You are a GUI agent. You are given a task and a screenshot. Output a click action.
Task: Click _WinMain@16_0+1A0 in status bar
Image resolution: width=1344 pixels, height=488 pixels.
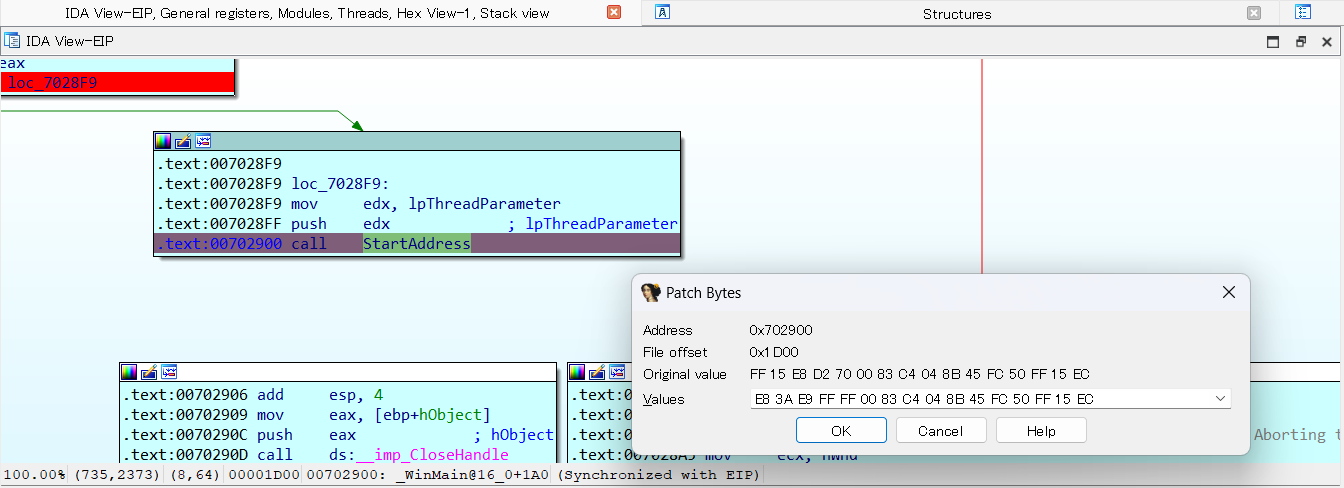pyautogui.click(x=473, y=475)
